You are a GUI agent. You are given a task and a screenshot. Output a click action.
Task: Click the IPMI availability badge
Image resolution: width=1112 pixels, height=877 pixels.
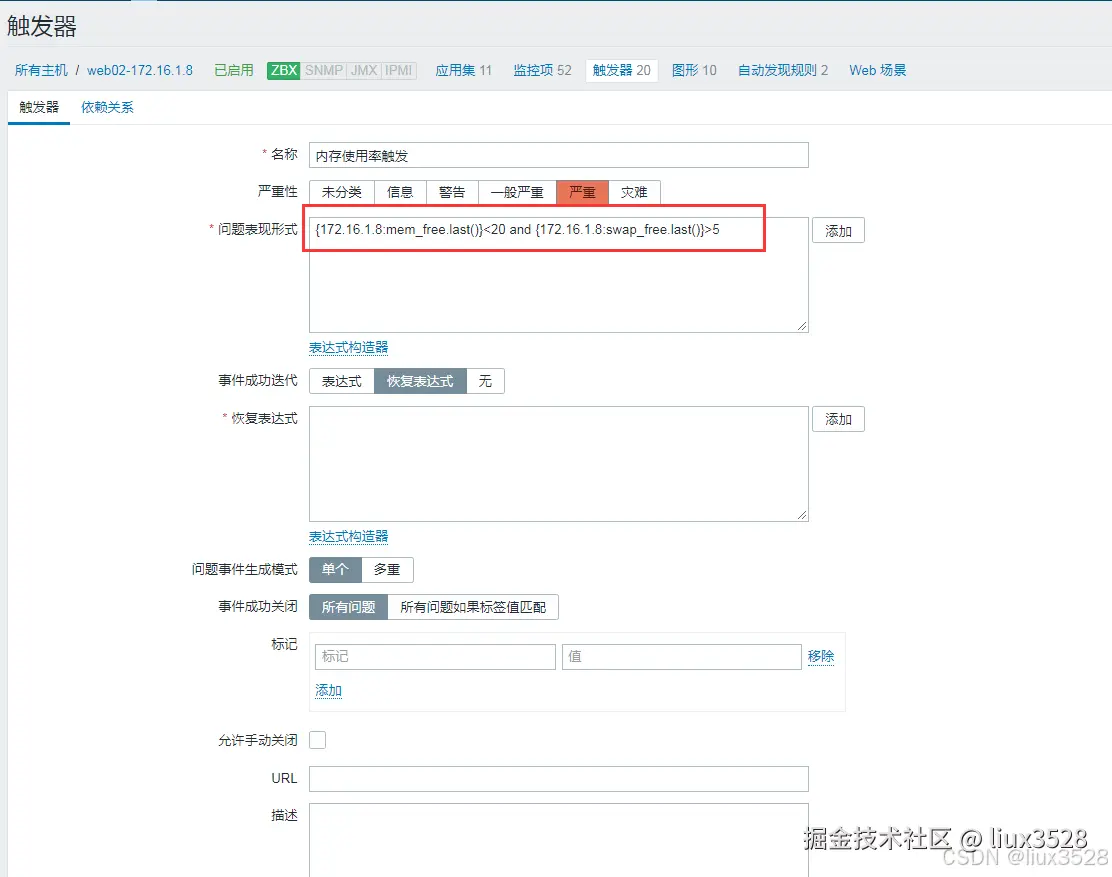coord(399,70)
